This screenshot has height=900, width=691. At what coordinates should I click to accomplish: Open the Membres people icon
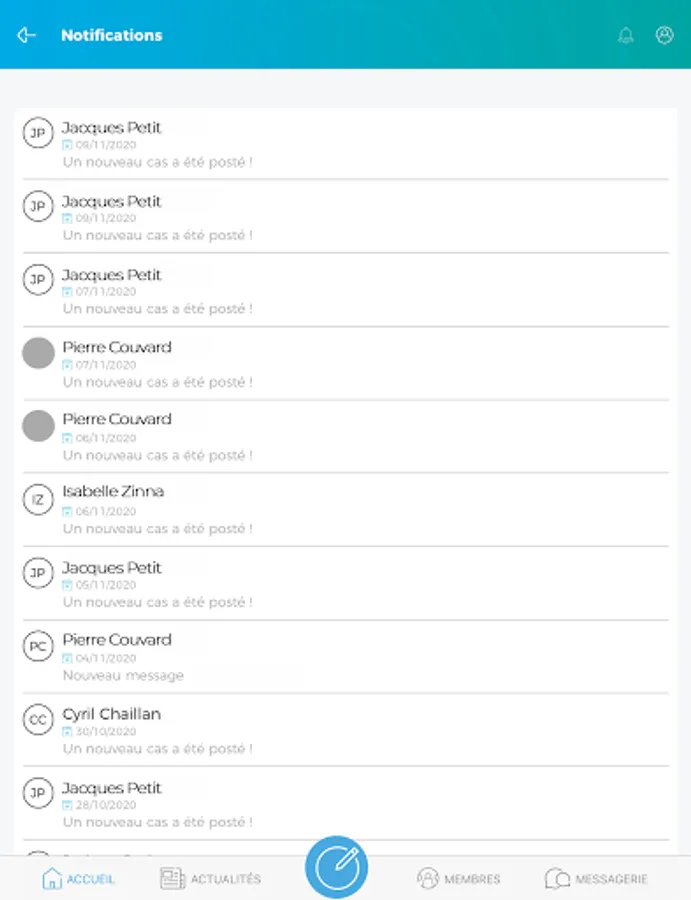point(428,878)
